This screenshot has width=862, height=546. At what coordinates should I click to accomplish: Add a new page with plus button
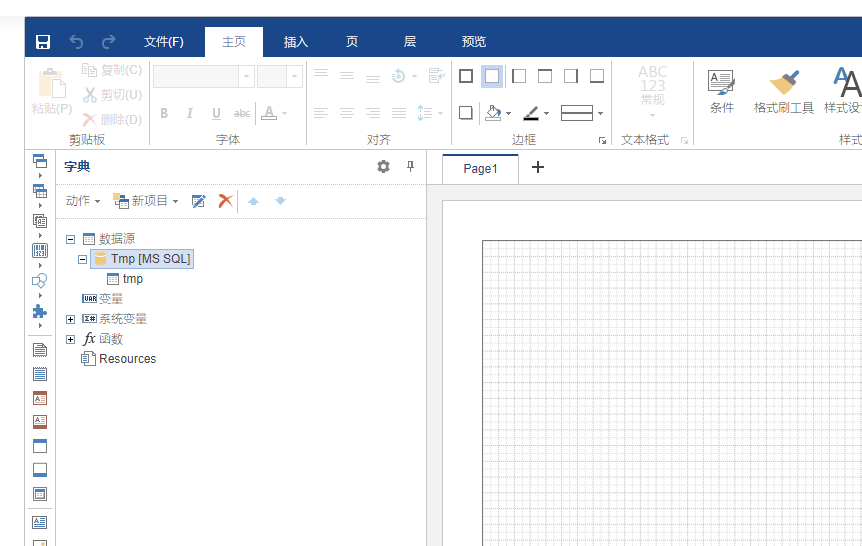pyautogui.click(x=538, y=167)
